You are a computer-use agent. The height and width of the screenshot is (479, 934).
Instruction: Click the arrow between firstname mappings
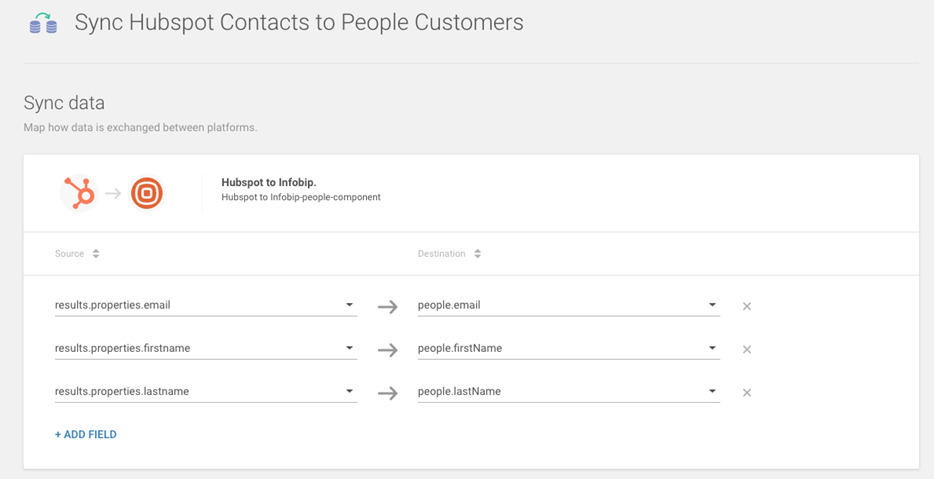tap(388, 349)
